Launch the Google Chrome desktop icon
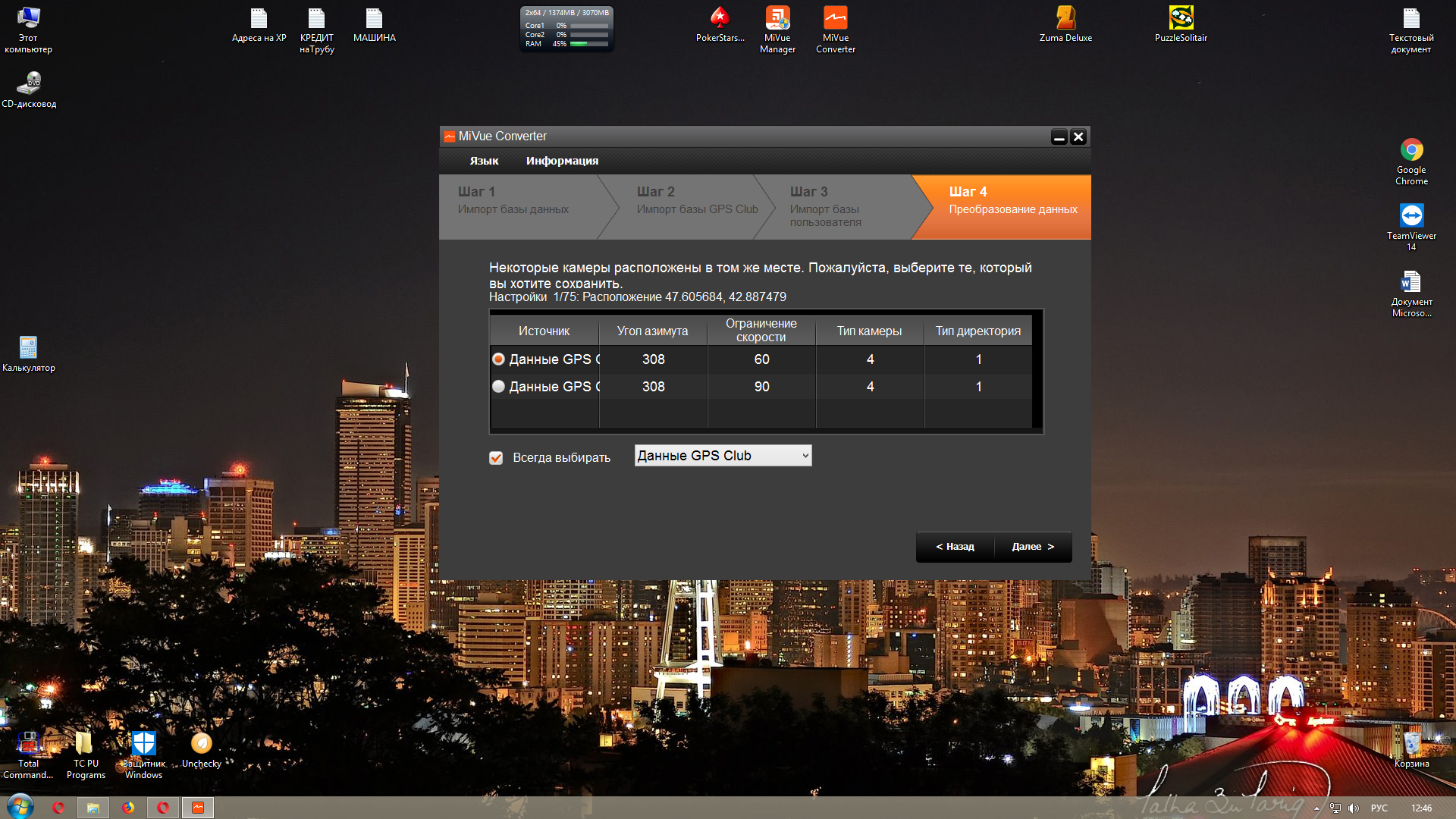The image size is (1456, 819). pyautogui.click(x=1411, y=150)
